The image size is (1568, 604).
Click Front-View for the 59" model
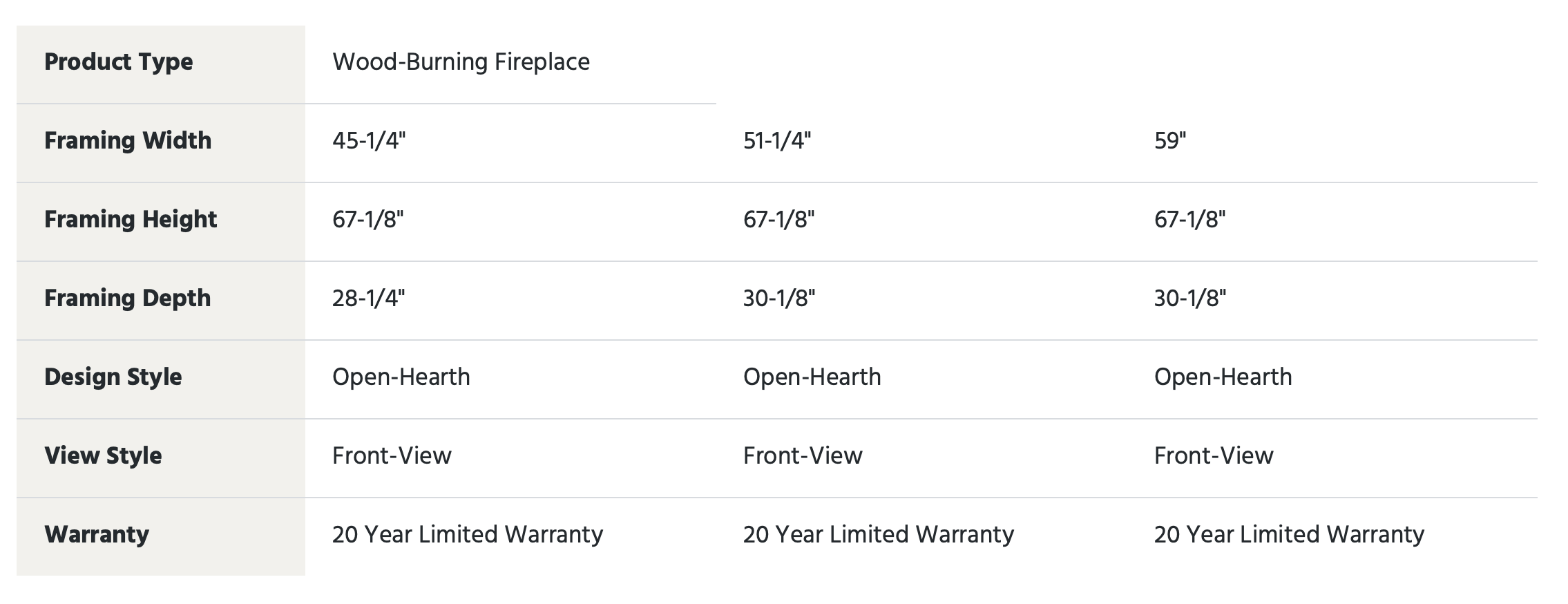pos(1214,456)
